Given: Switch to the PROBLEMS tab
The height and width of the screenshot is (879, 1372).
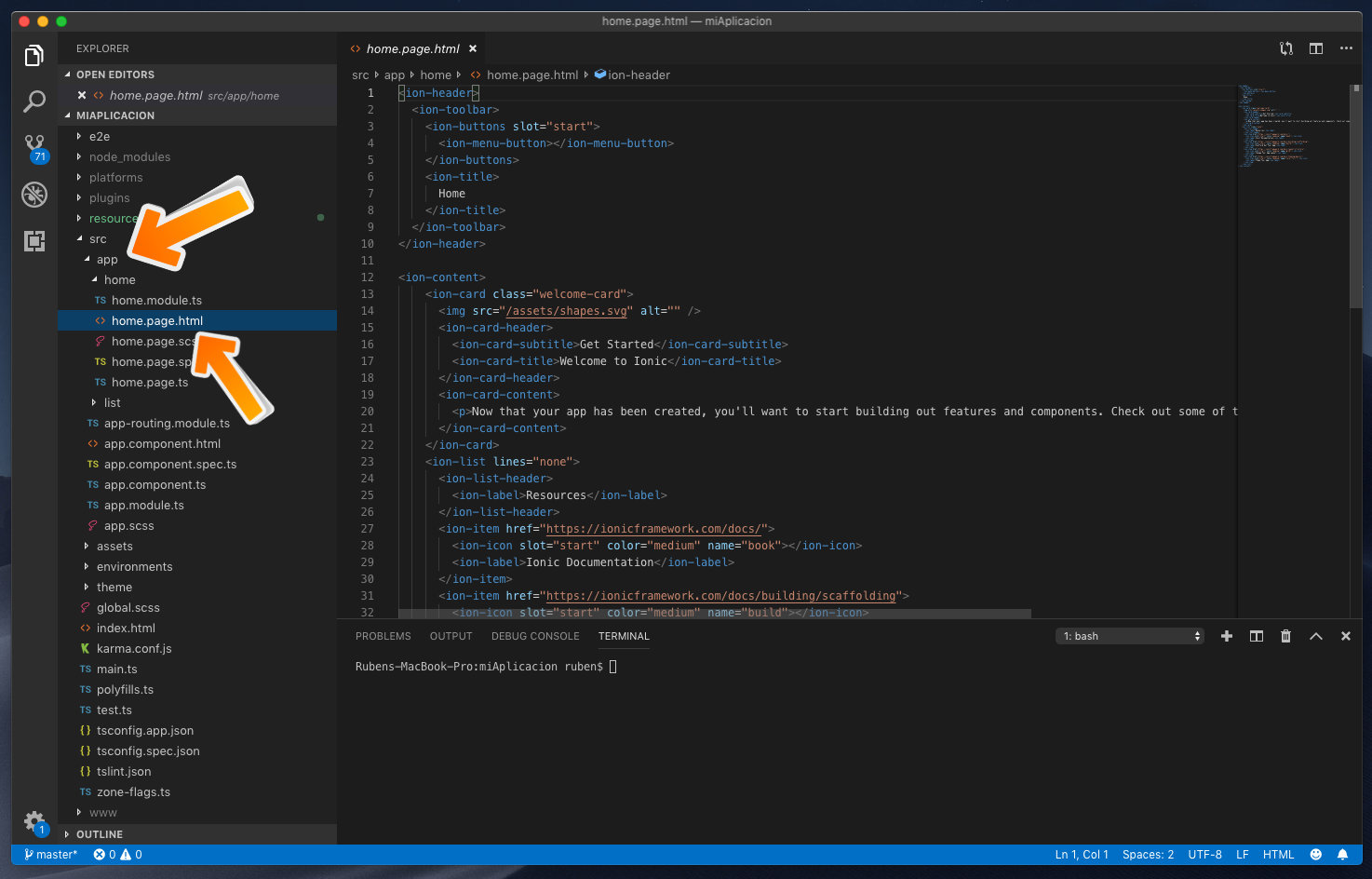Looking at the screenshot, I should [x=383, y=636].
